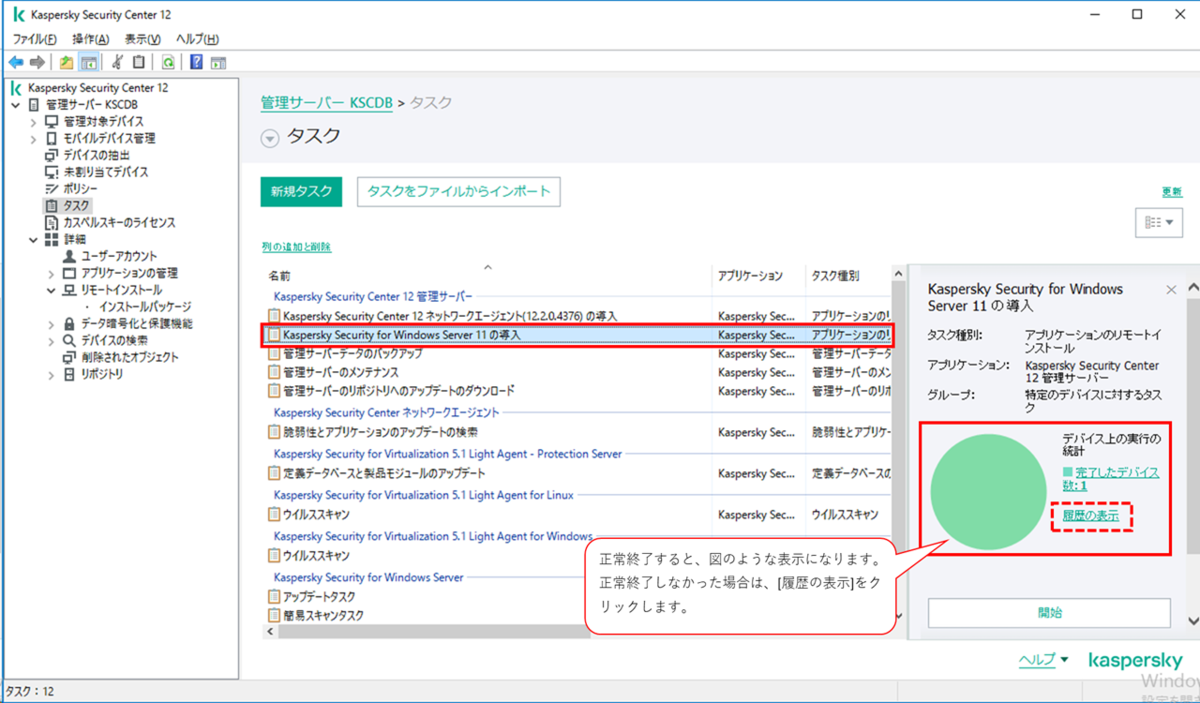Select データ暗号化と保護機能 in the tree
Image resolution: width=1200 pixels, height=703 pixels.
coord(137,323)
